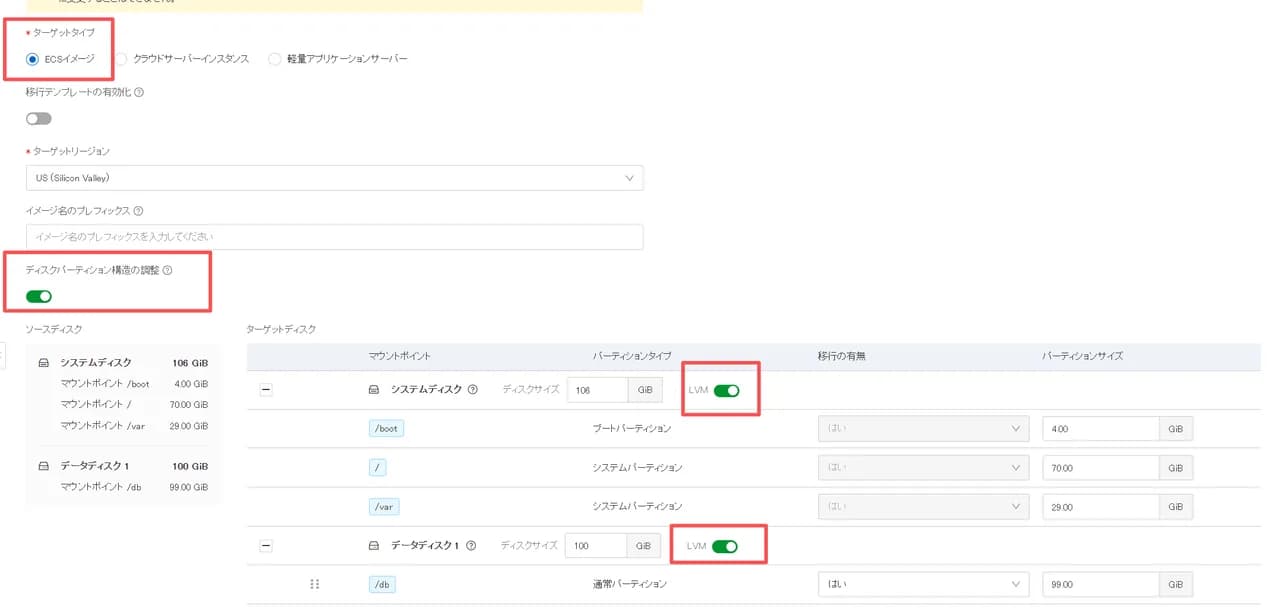Open 移行の有無 dropdown for / row

[x=923, y=468]
